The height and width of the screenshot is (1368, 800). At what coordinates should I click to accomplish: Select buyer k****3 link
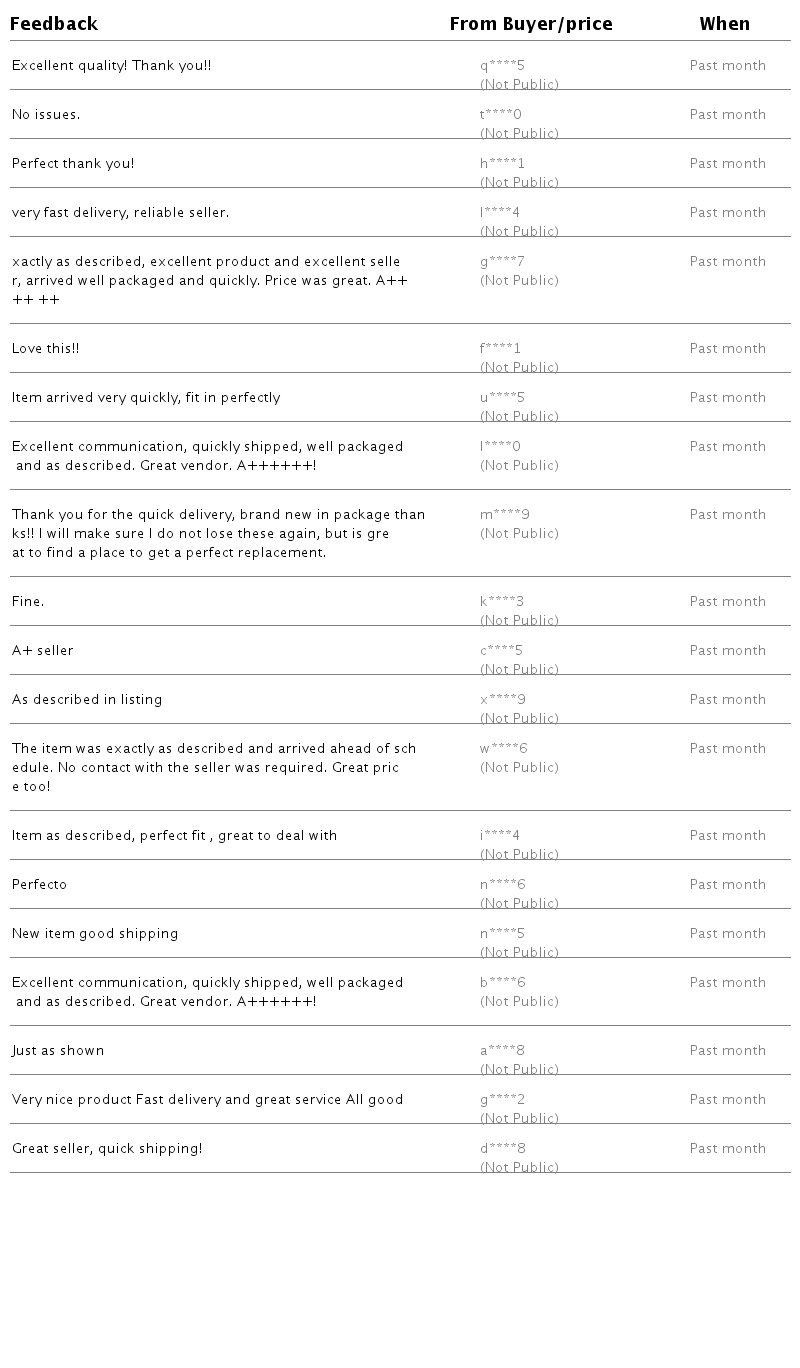502,602
